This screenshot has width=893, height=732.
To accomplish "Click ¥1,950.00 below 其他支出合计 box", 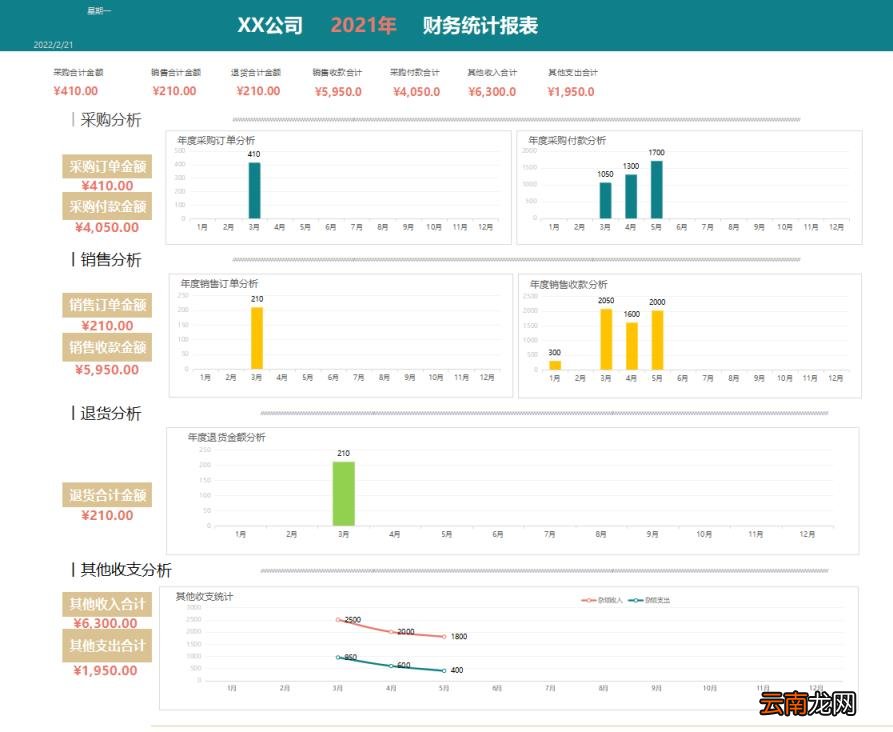I will (x=105, y=670).
